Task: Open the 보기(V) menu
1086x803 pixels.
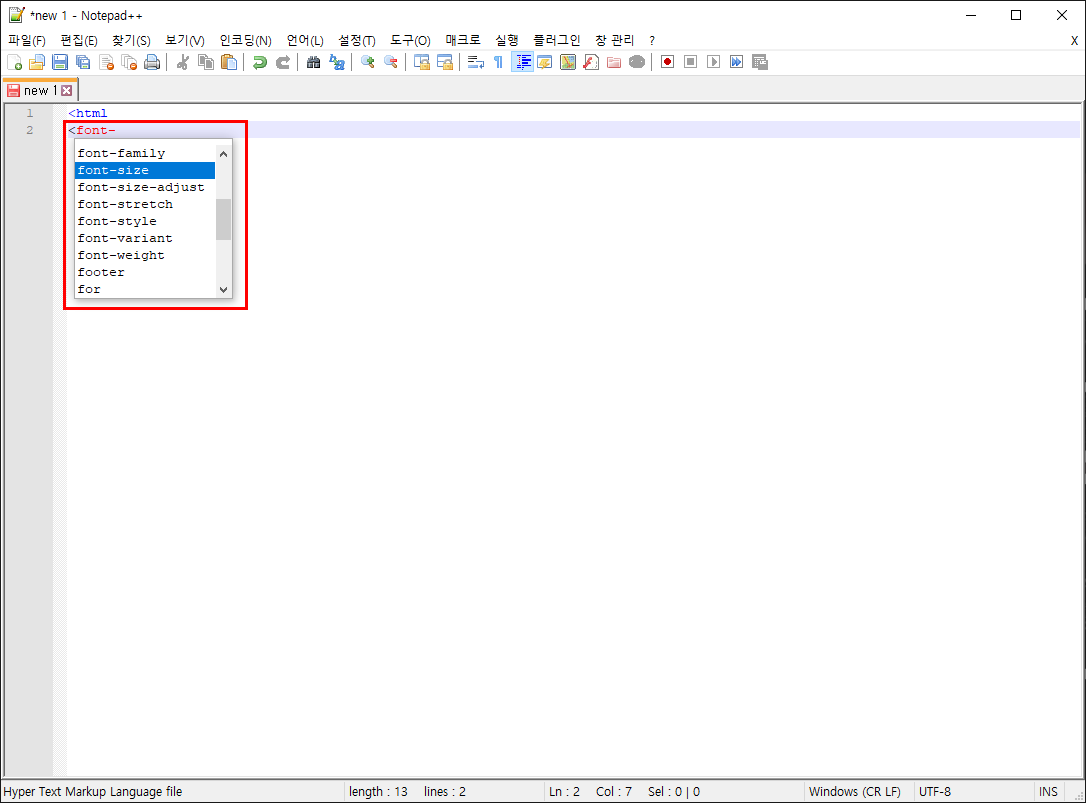Action: point(185,40)
